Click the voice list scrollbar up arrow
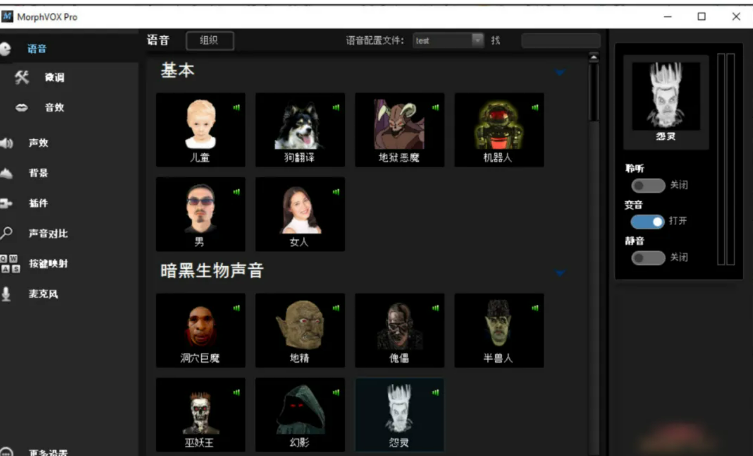 (x=594, y=57)
